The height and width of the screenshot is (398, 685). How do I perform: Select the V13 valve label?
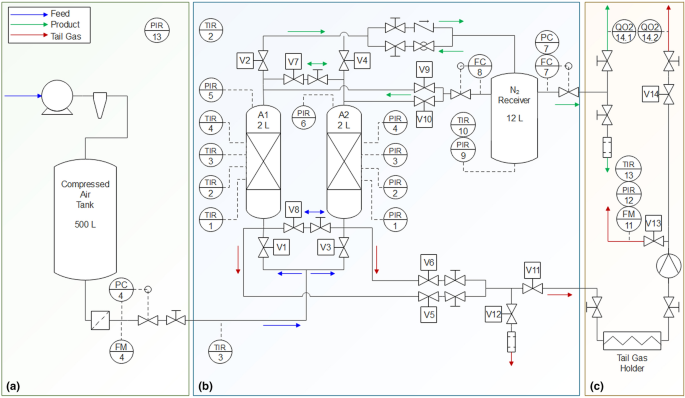pos(654,223)
